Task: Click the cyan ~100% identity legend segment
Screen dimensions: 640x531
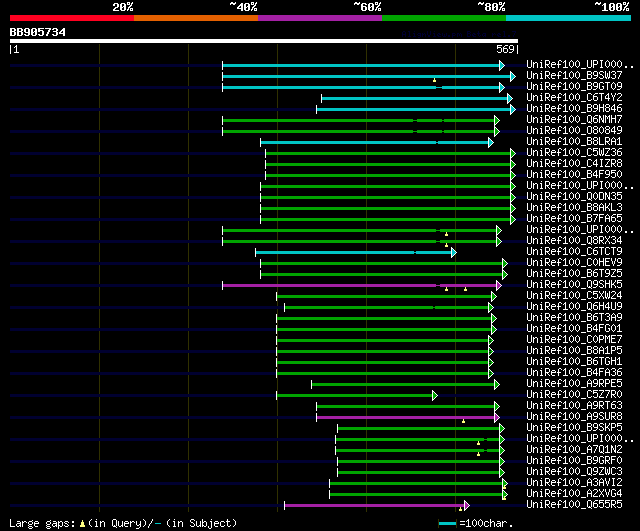Action: coord(569,18)
